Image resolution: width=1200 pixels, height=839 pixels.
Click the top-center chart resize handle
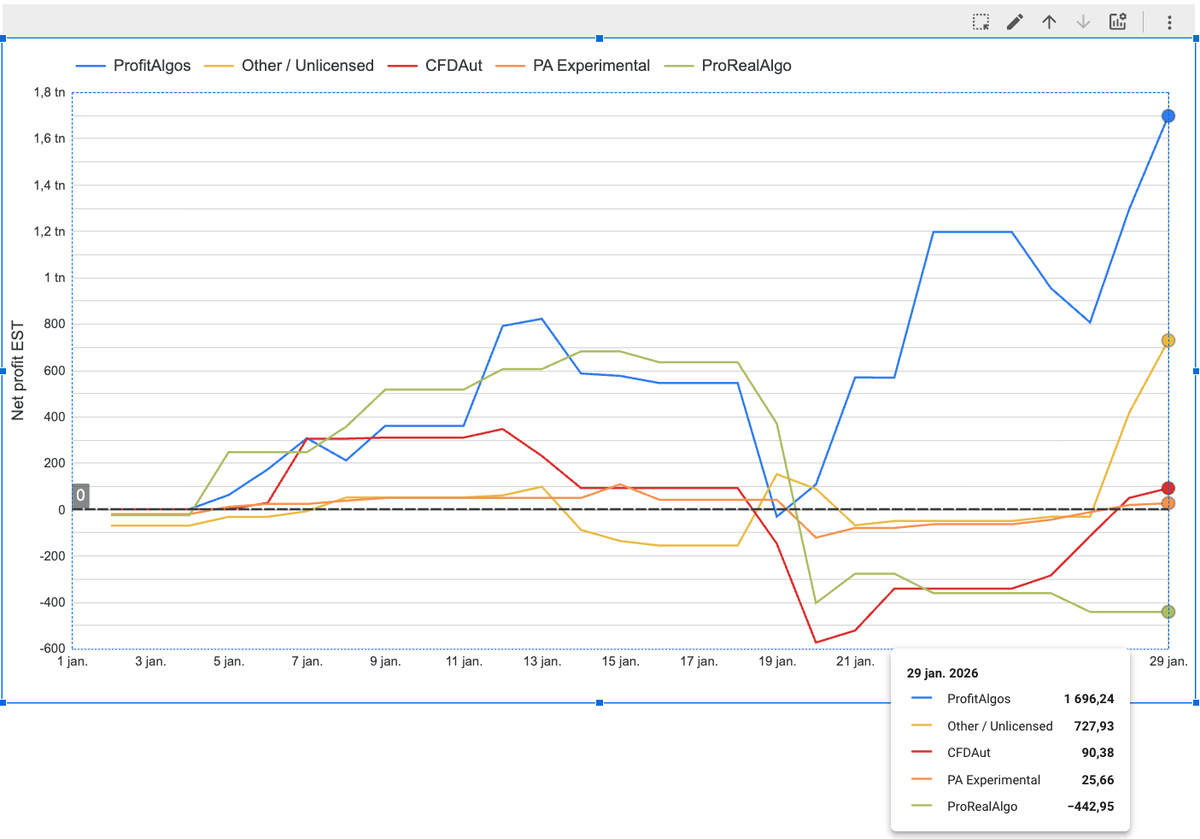[600, 38]
